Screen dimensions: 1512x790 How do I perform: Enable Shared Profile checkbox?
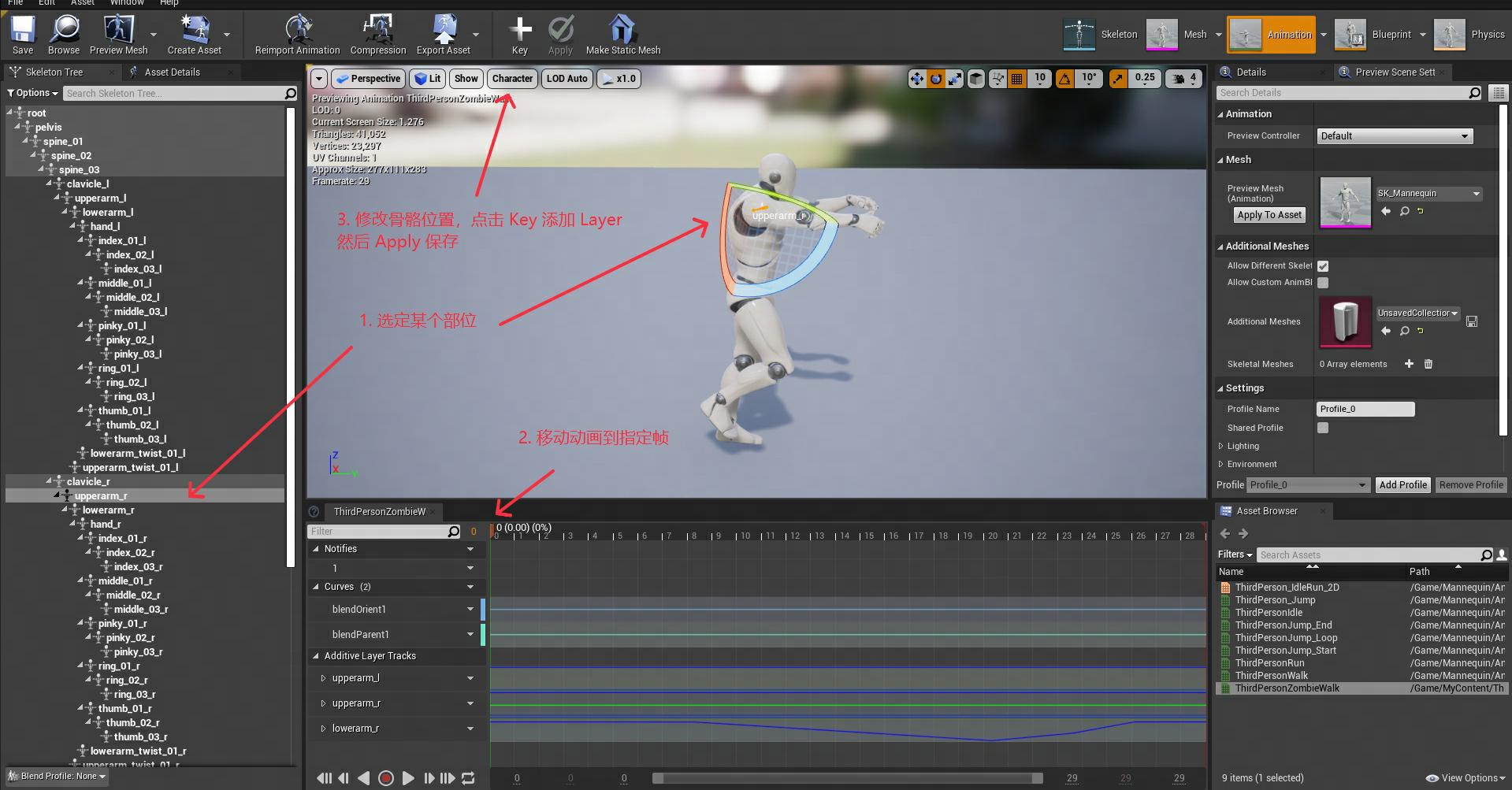point(1323,428)
